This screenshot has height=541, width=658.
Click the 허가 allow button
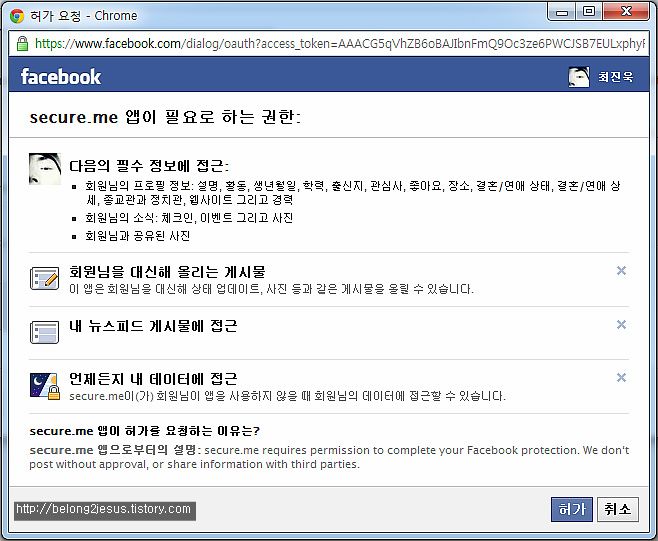coord(572,509)
